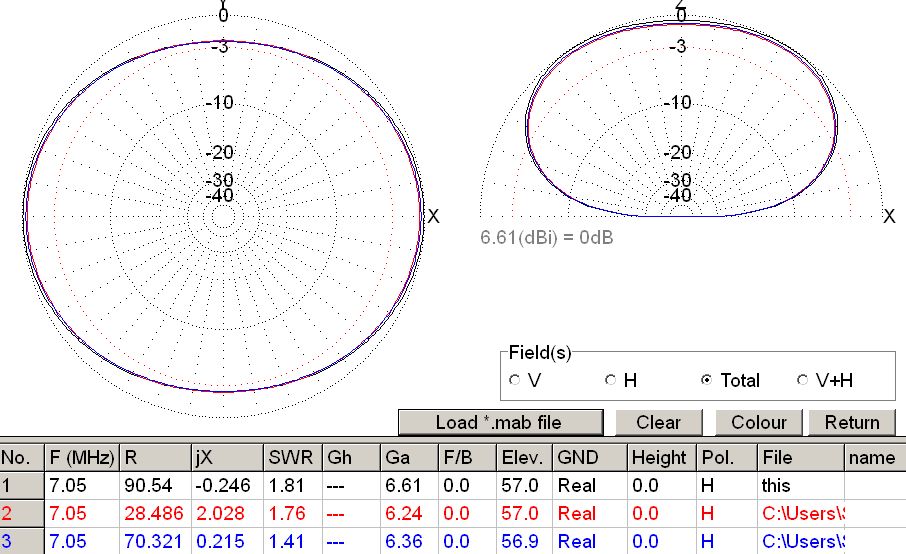Click the 'this' file cell in row 1
906x554 pixels.
pos(800,486)
